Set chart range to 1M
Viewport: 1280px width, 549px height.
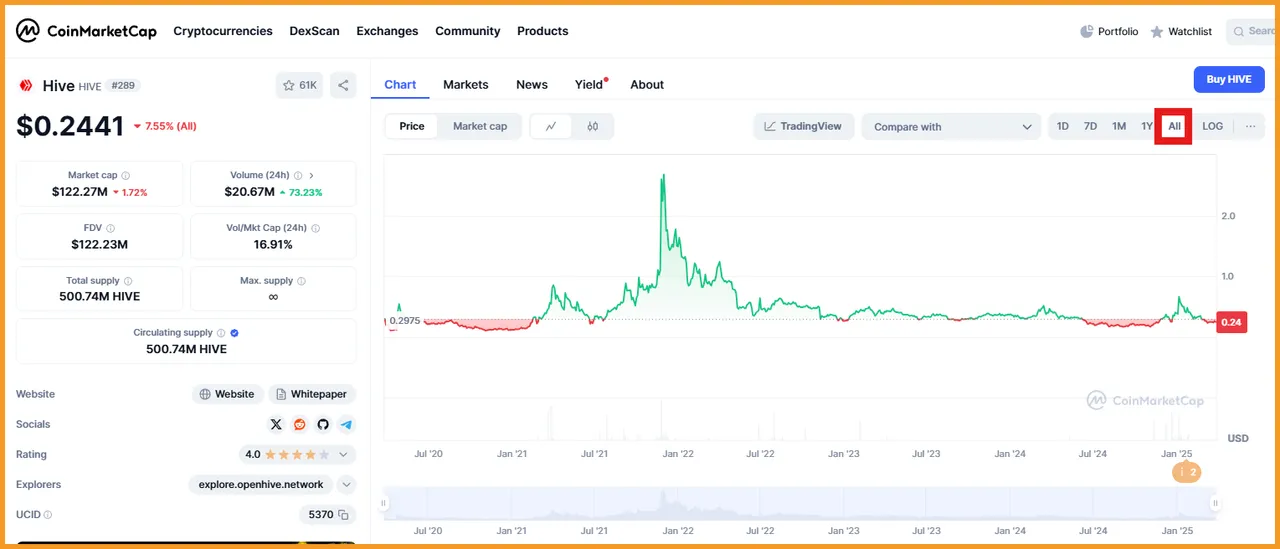pos(1119,126)
